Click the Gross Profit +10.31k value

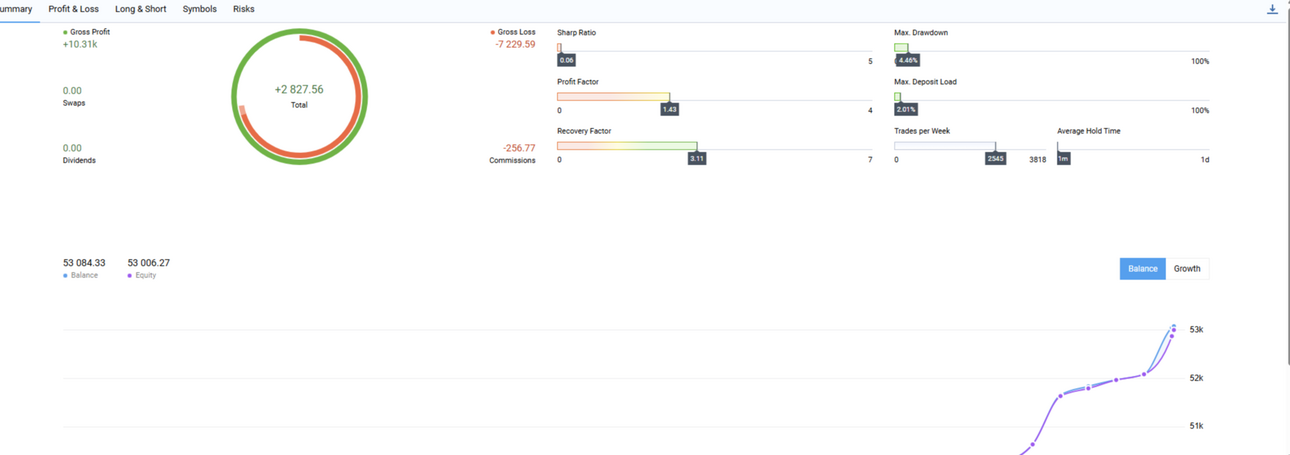pos(80,44)
